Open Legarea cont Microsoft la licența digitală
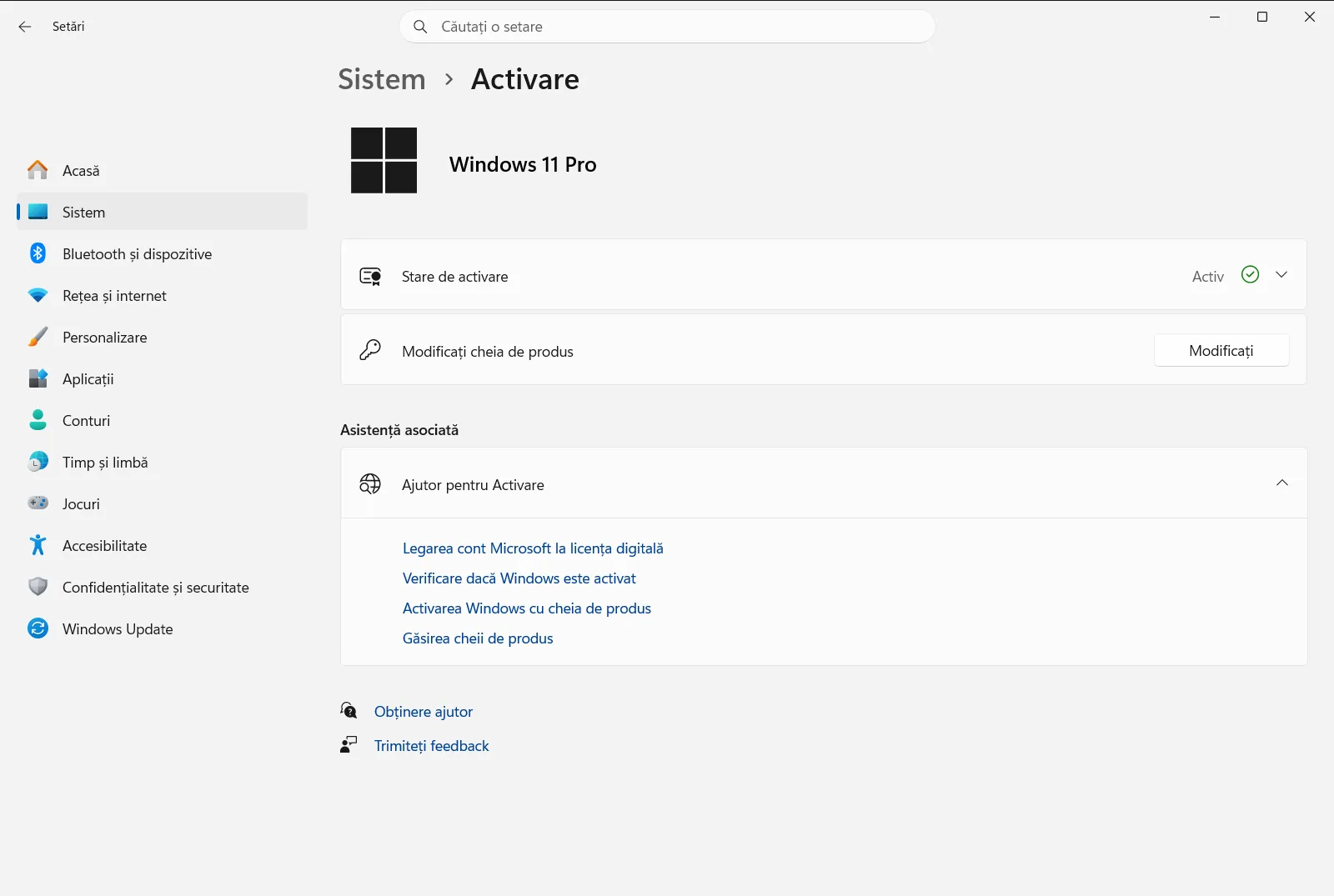The width and height of the screenshot is (1334, 896). 533,548
